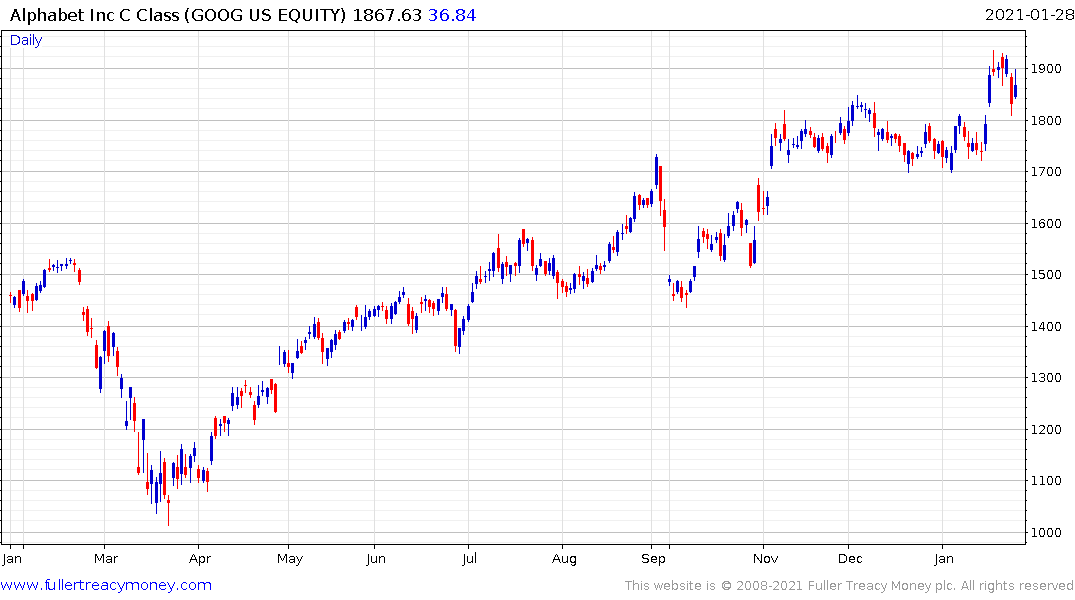
Task: Click the Apr label on the time axis
Action: [x=200, y=559]
